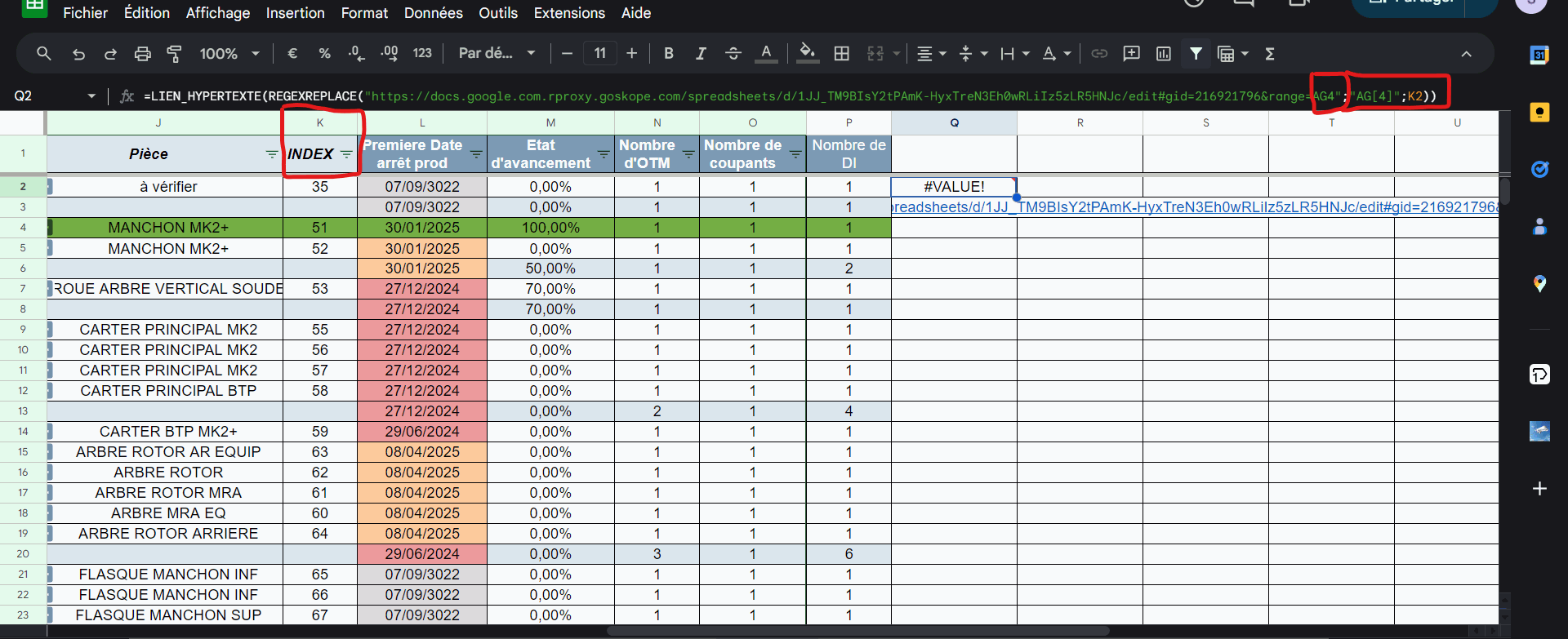Open Google Calendar from side panel

click(x=1539, y=55)
